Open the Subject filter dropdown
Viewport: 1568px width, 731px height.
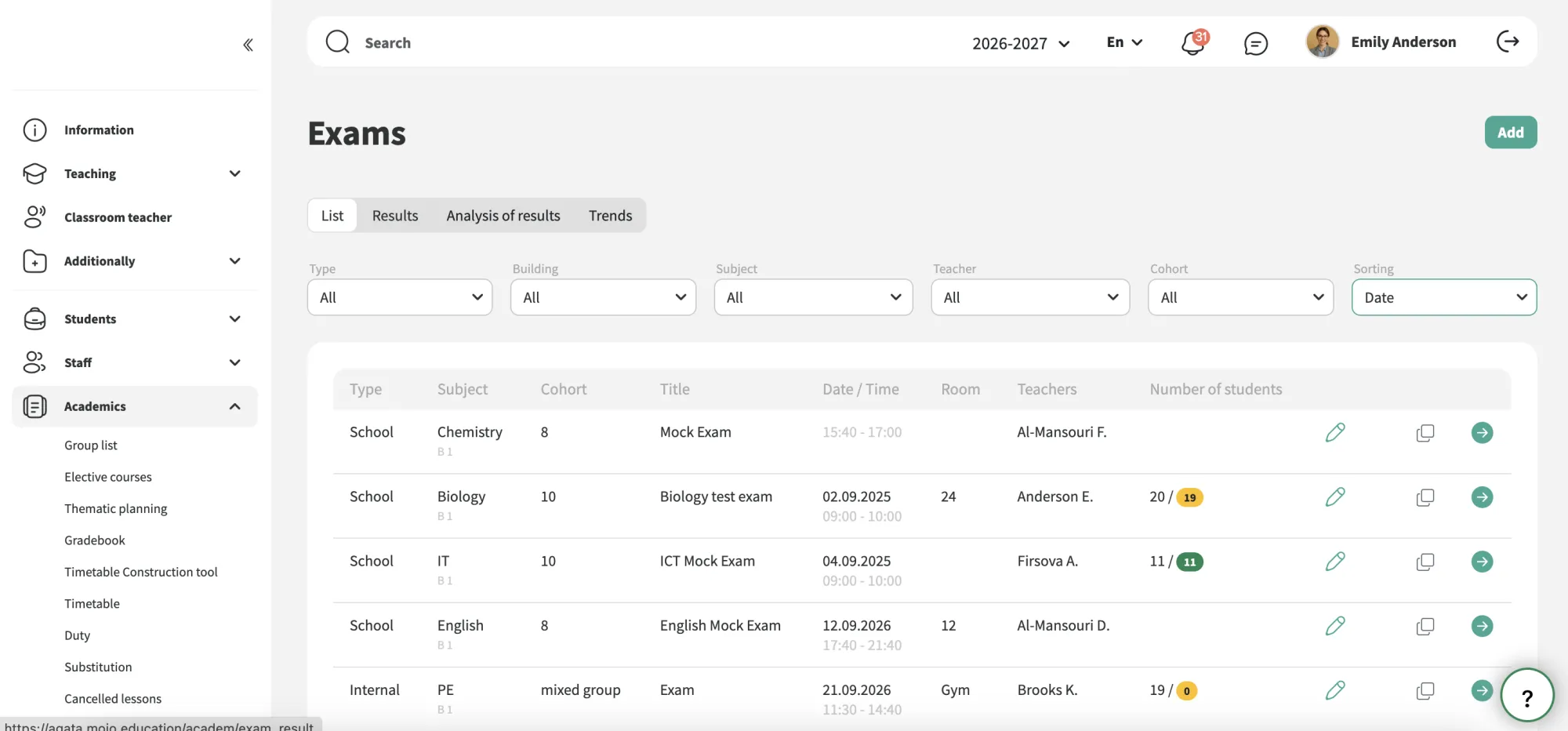813,297
